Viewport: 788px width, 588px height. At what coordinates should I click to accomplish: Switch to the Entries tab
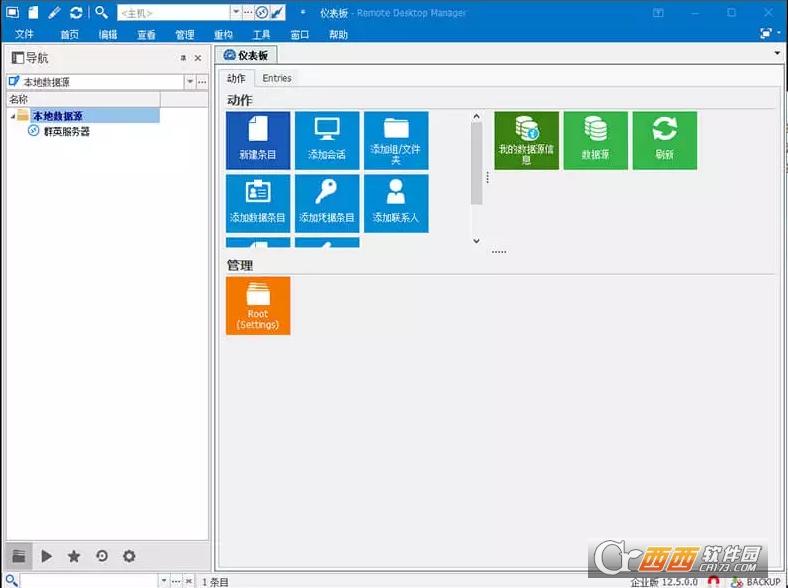[x=277, y=78]
